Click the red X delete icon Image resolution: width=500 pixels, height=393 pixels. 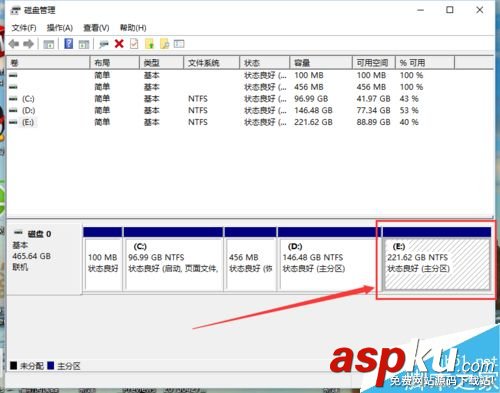coord(119,44)
